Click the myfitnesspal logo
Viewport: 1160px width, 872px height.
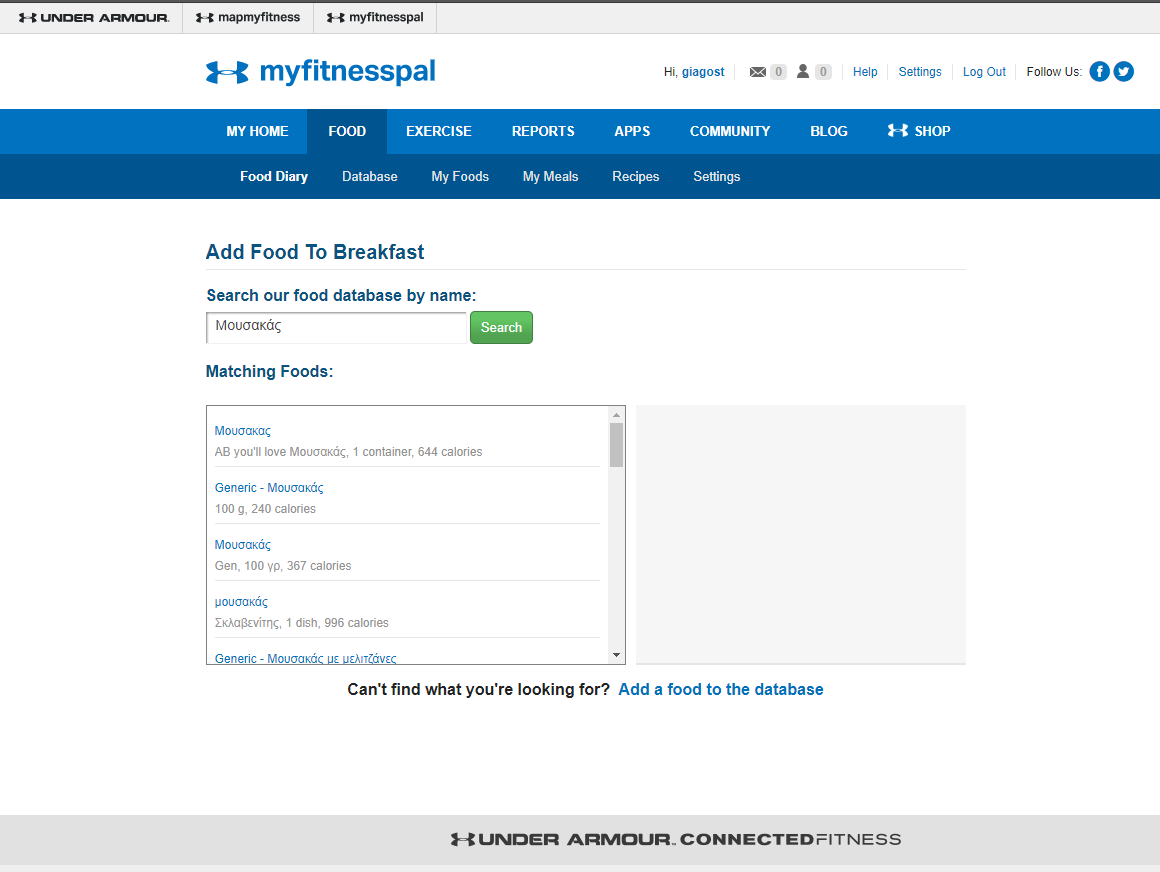(x=320, y=72)
